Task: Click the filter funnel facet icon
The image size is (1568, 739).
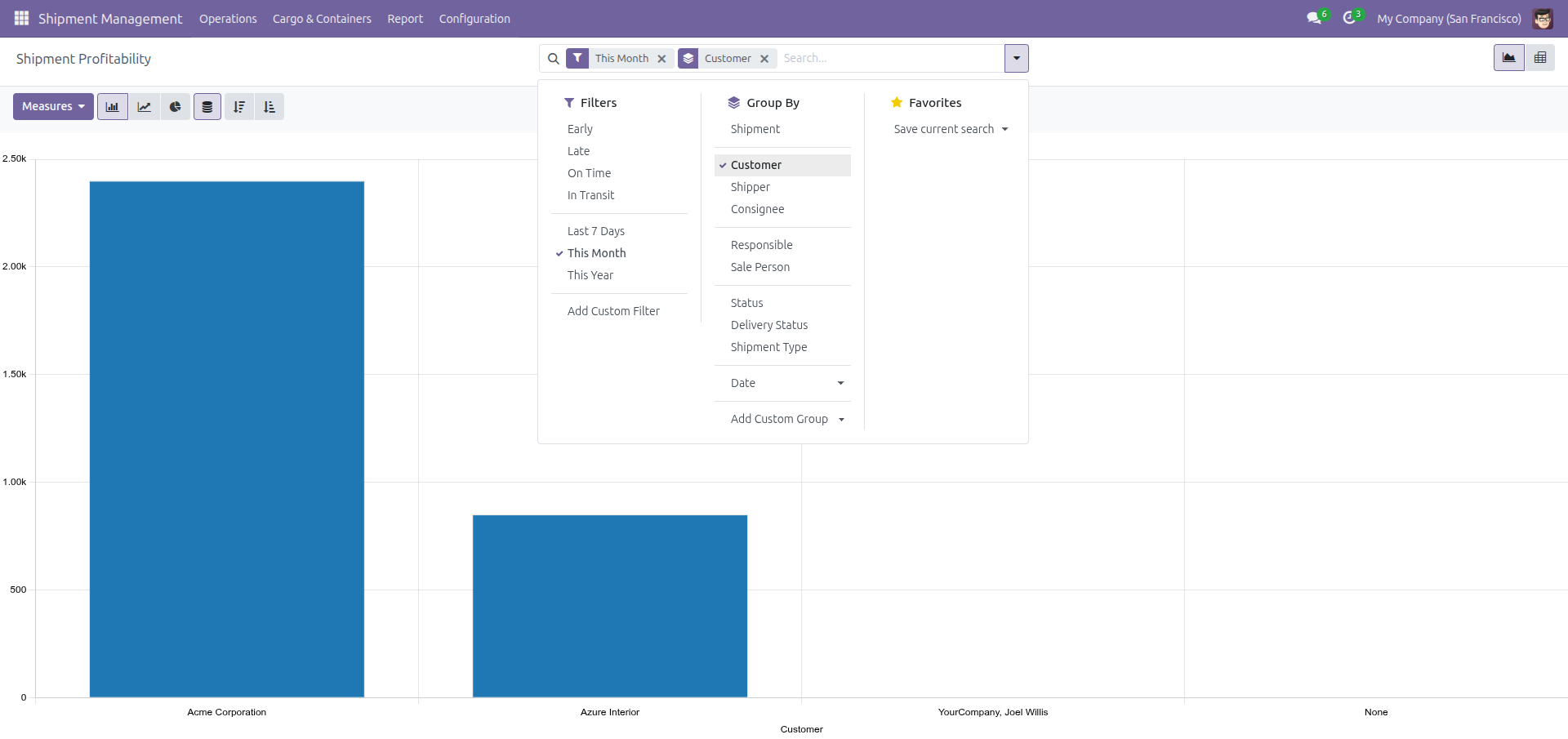Action: tap(577, 59)
